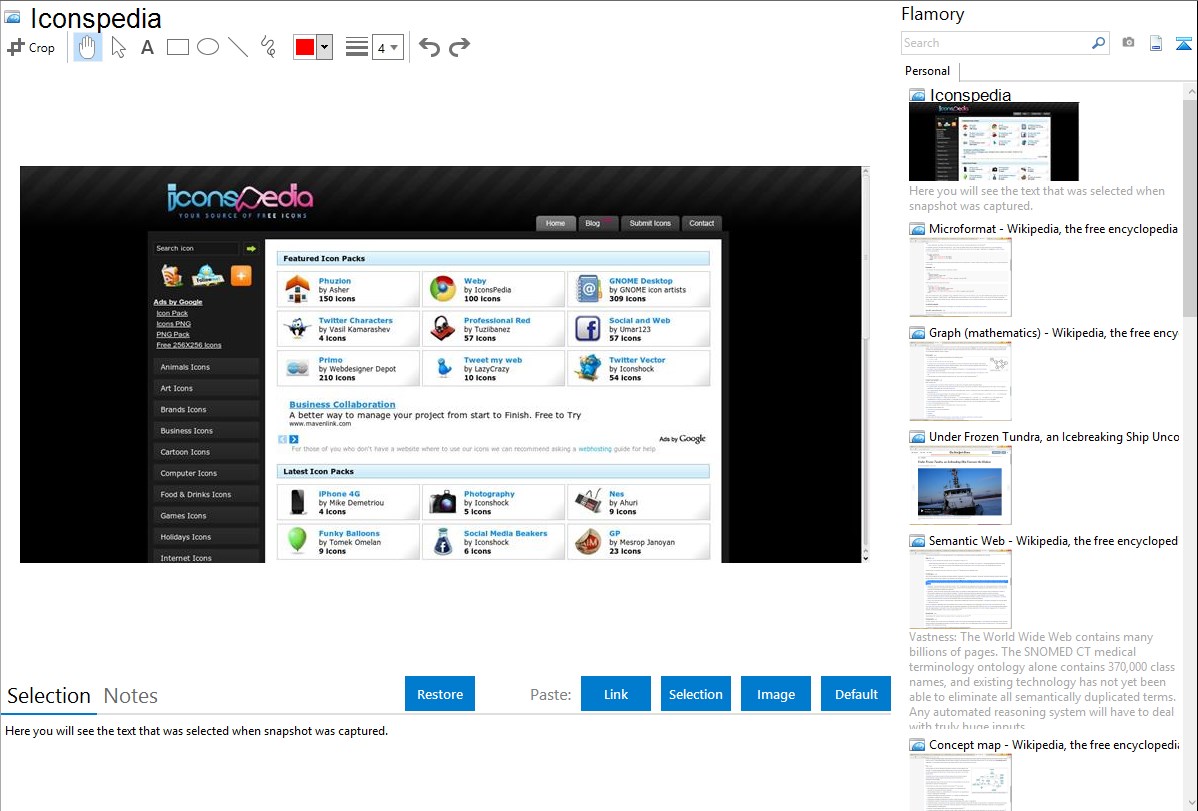Click the Home tab in the snapshot
The width and height of the screenshot is (1198, 811).
pyautogui.click(x=555, y=223)
